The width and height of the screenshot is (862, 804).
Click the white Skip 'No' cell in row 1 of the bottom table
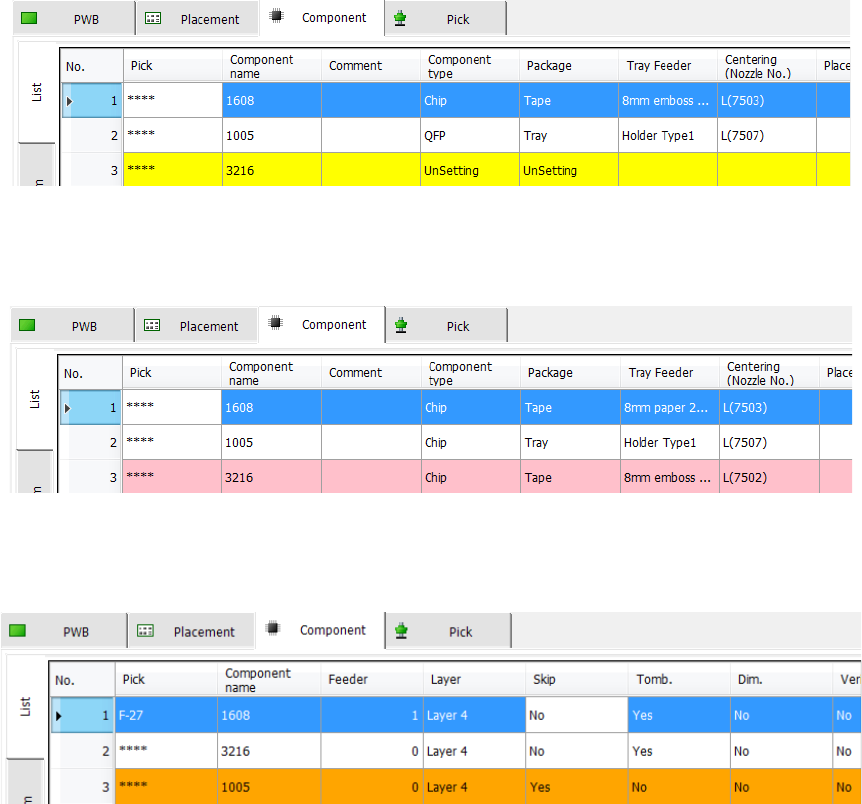(x=577, y=715)
